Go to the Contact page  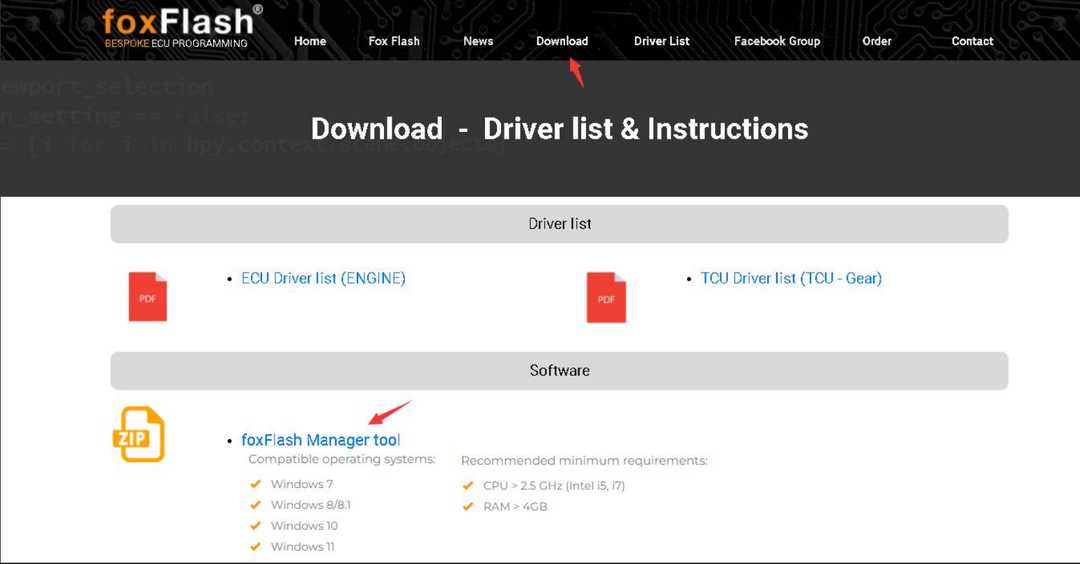pyautogui.click(x=972, y=41)
